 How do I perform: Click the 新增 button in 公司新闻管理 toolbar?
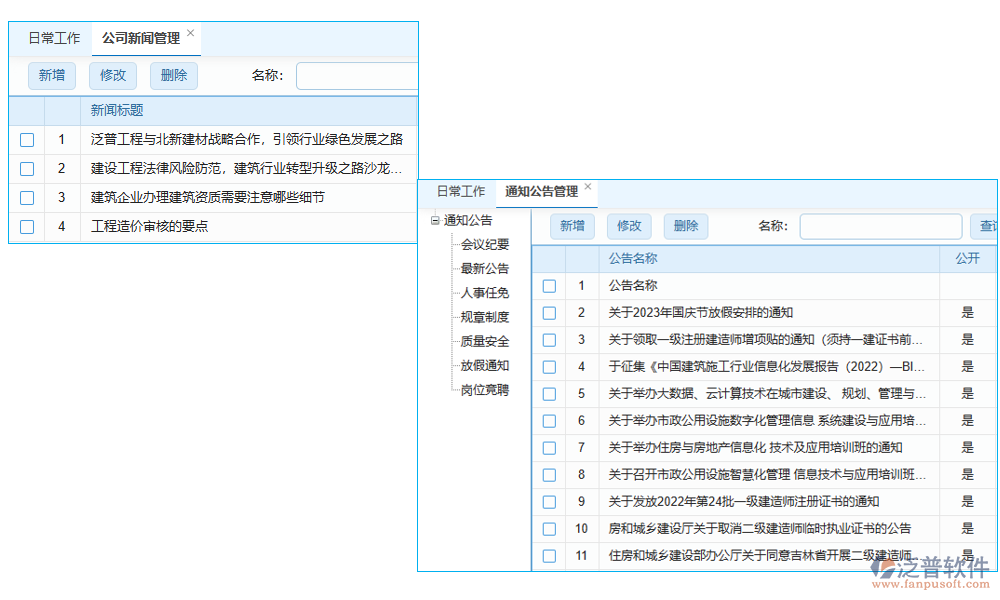pos(51,75)
